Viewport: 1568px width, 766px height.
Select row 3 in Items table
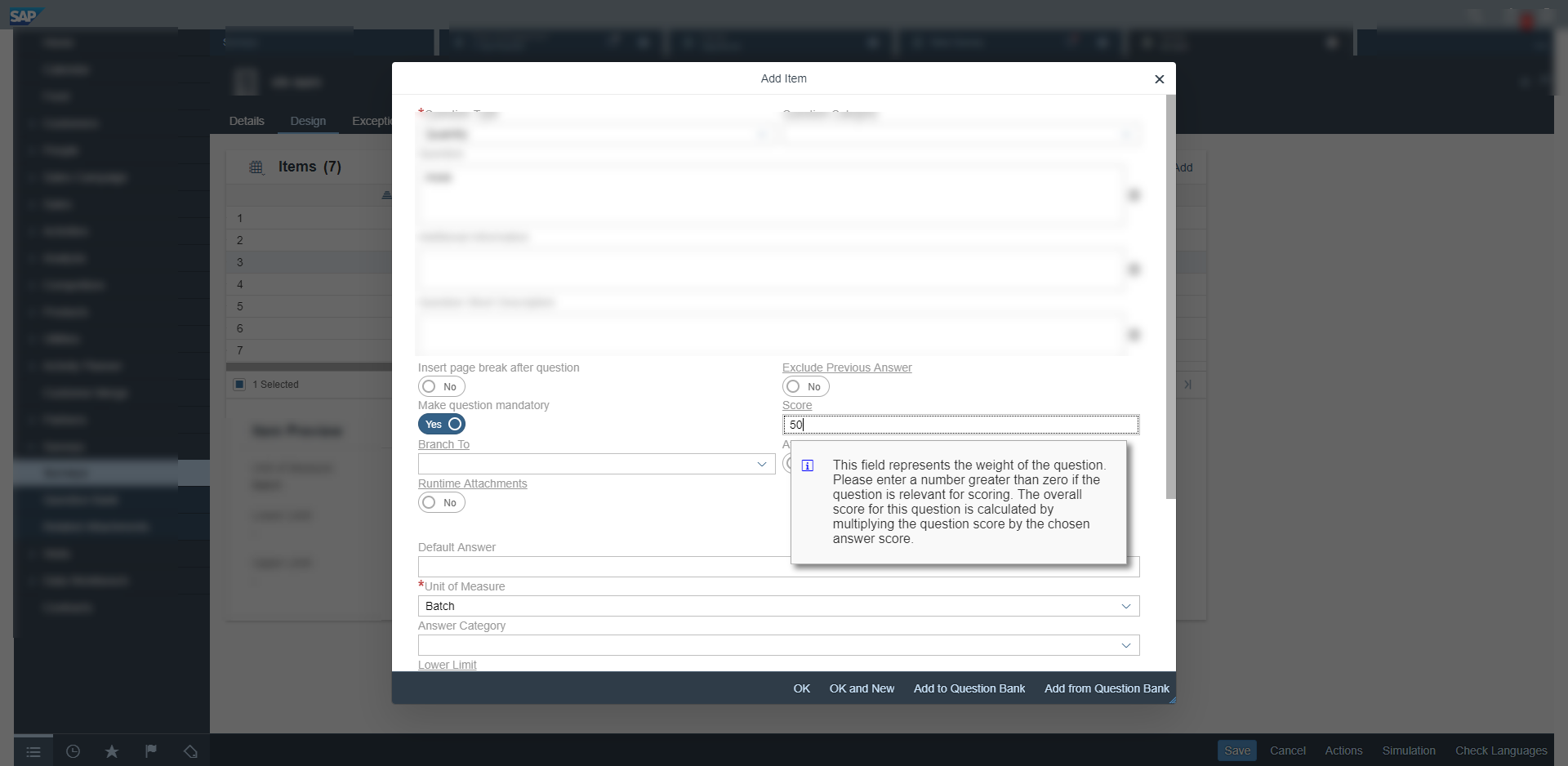(x=309, y=262)
